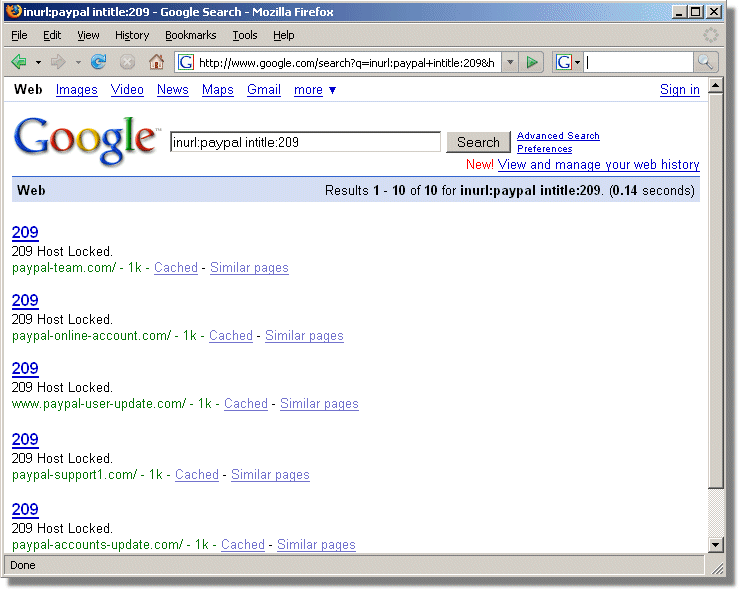
Task: Open the Maps link
Action: tap(218, 90)
